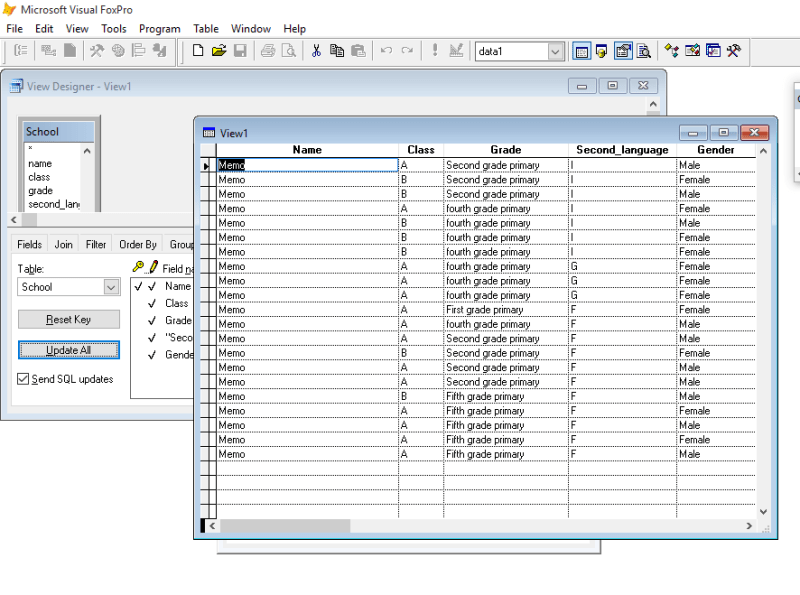
Task: Click the Name column header in View1
Action: tap(307, 150)
